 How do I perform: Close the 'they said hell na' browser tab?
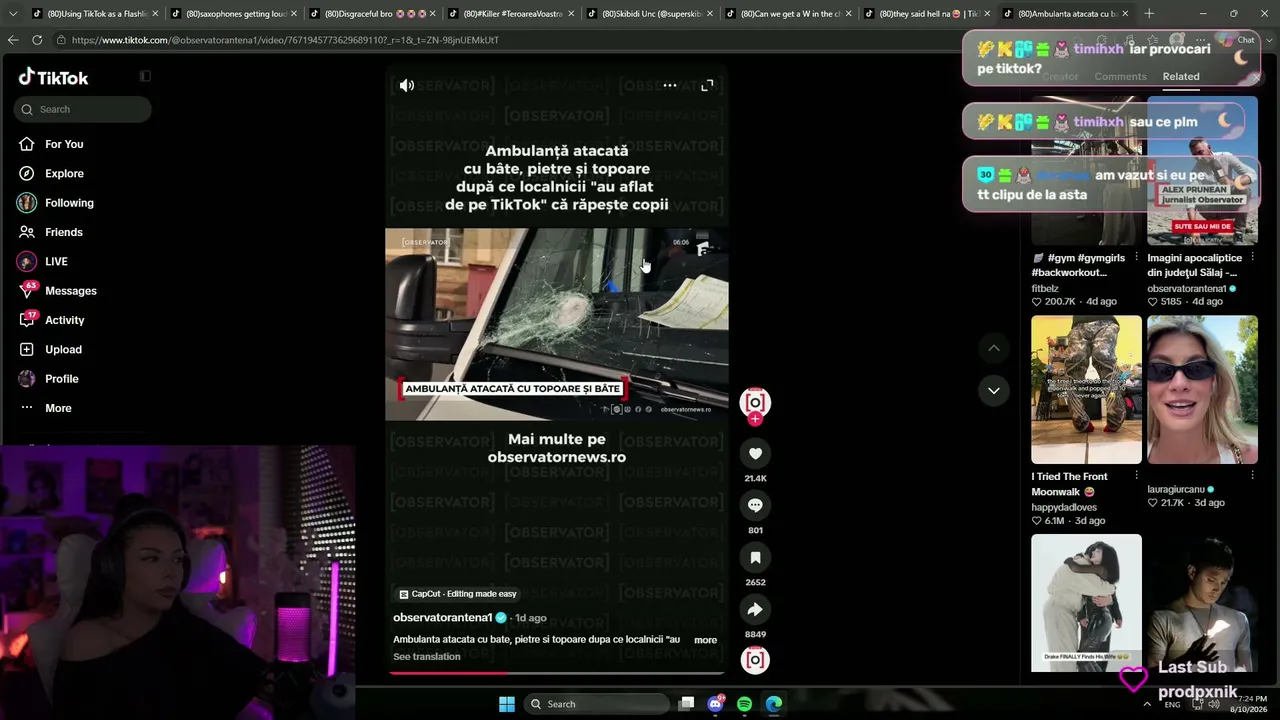click(x=987, y=14)
